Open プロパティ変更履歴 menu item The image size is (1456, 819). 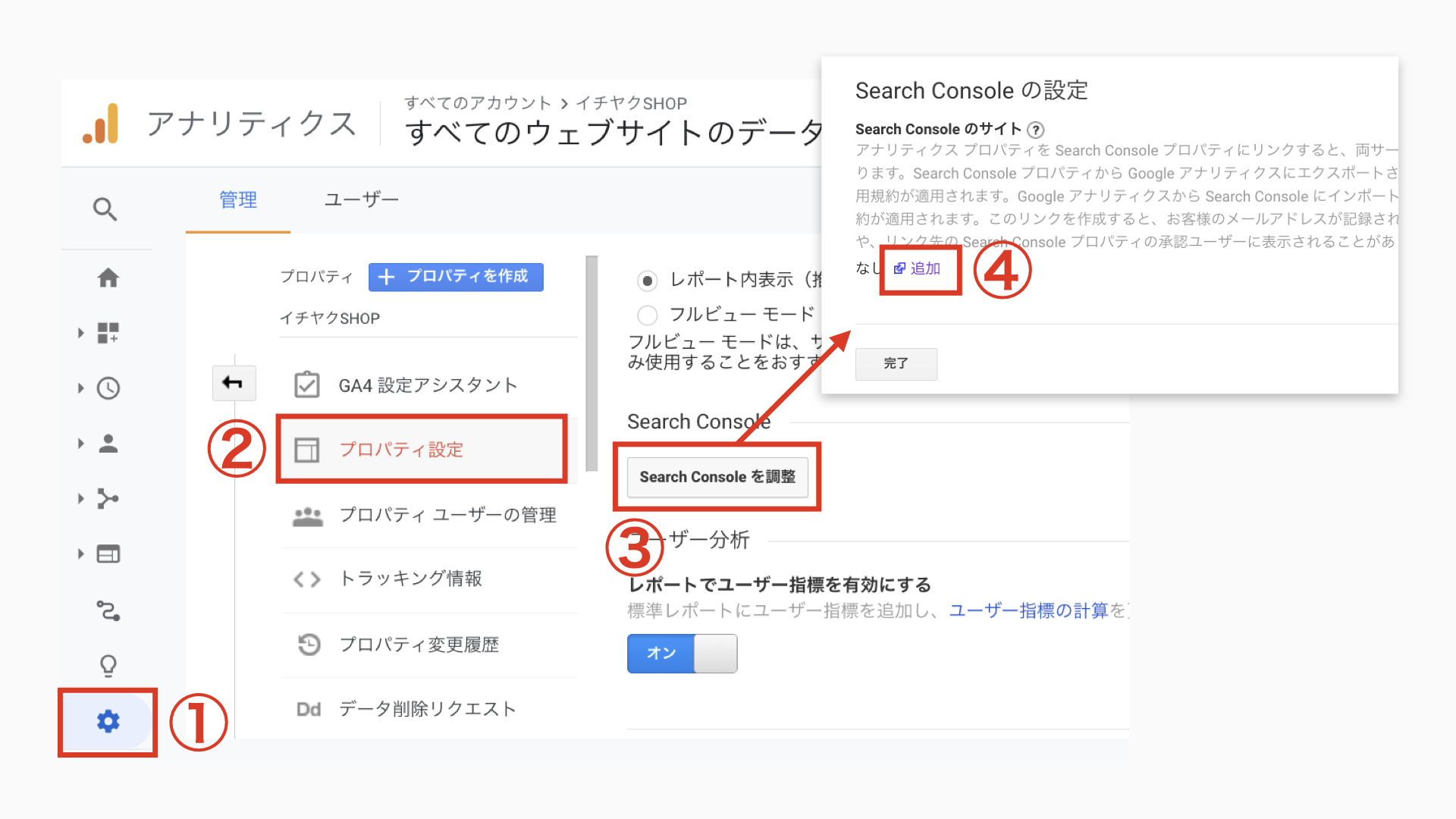point(429,645)
